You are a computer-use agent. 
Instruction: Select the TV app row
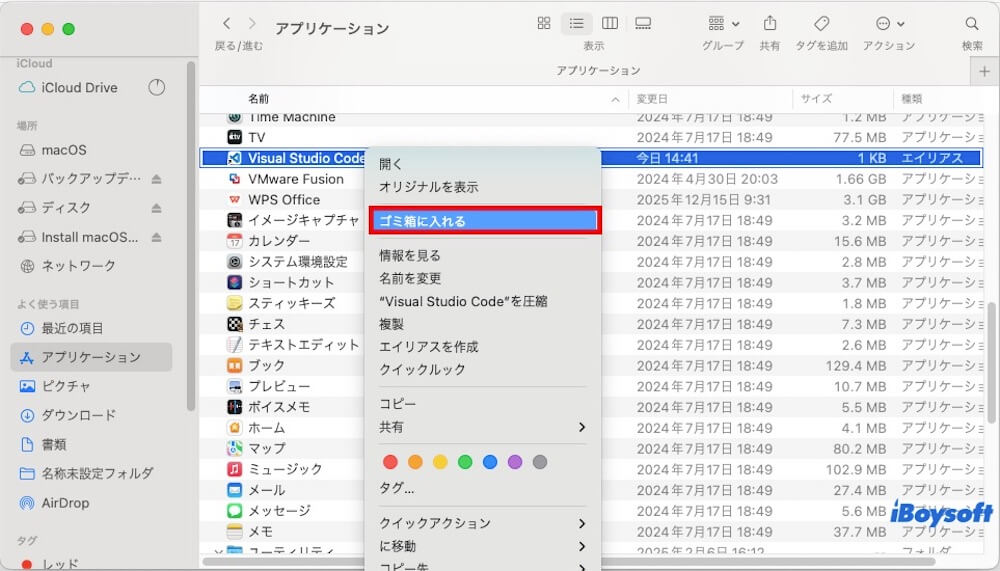point(591,137)
